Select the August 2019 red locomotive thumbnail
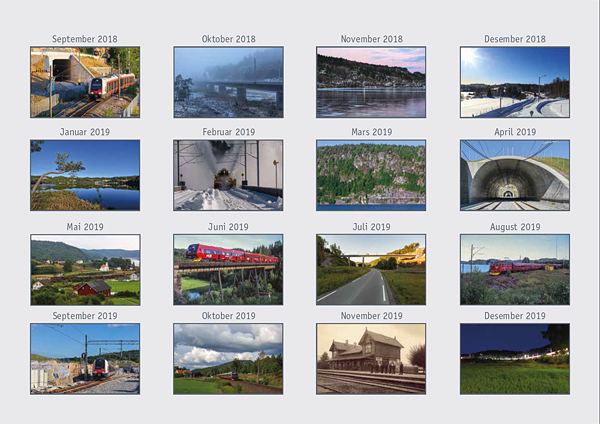 pos(515,270)
